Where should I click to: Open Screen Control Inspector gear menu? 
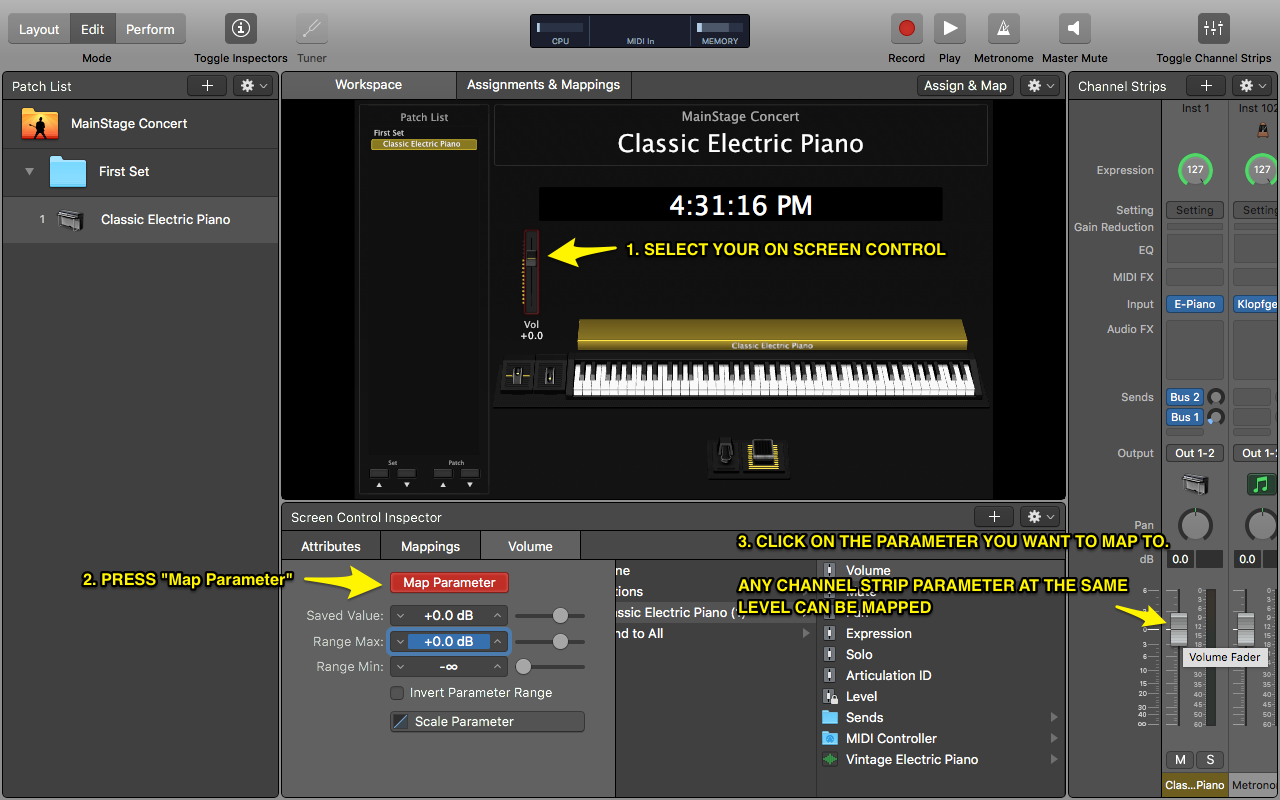[x=1040, y=517]
